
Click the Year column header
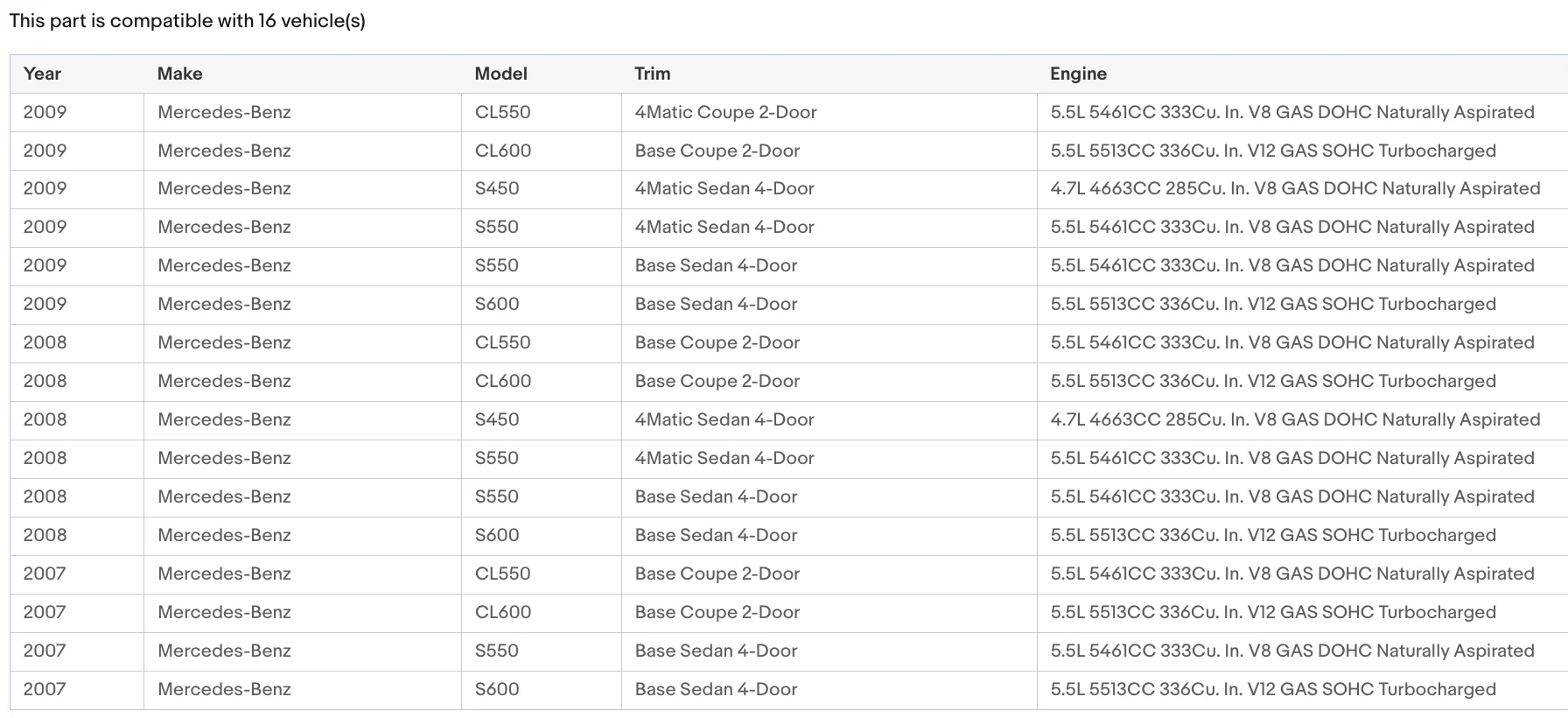coord(42,74)
